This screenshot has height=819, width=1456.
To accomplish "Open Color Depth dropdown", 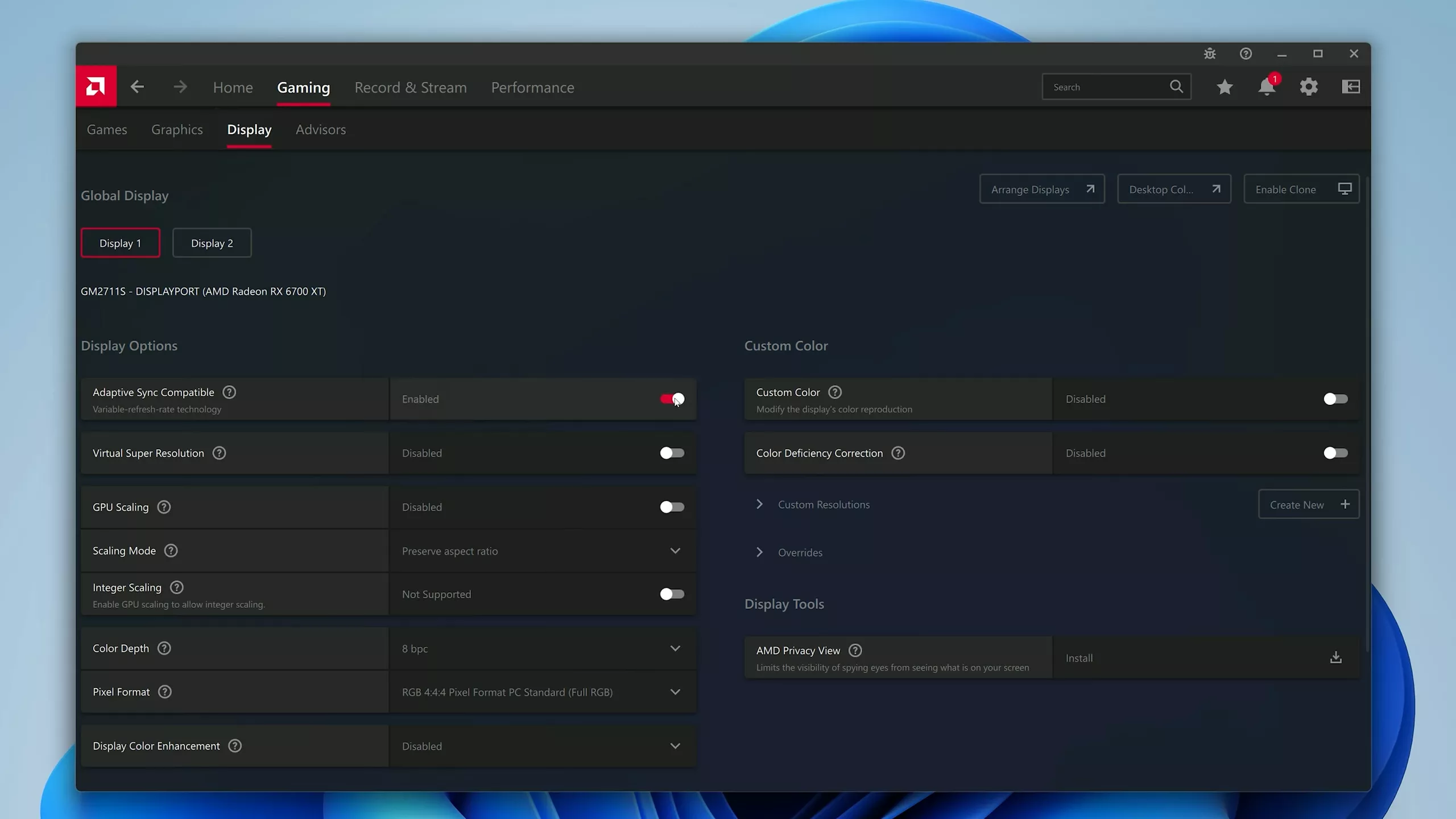I will click(543, 648).
